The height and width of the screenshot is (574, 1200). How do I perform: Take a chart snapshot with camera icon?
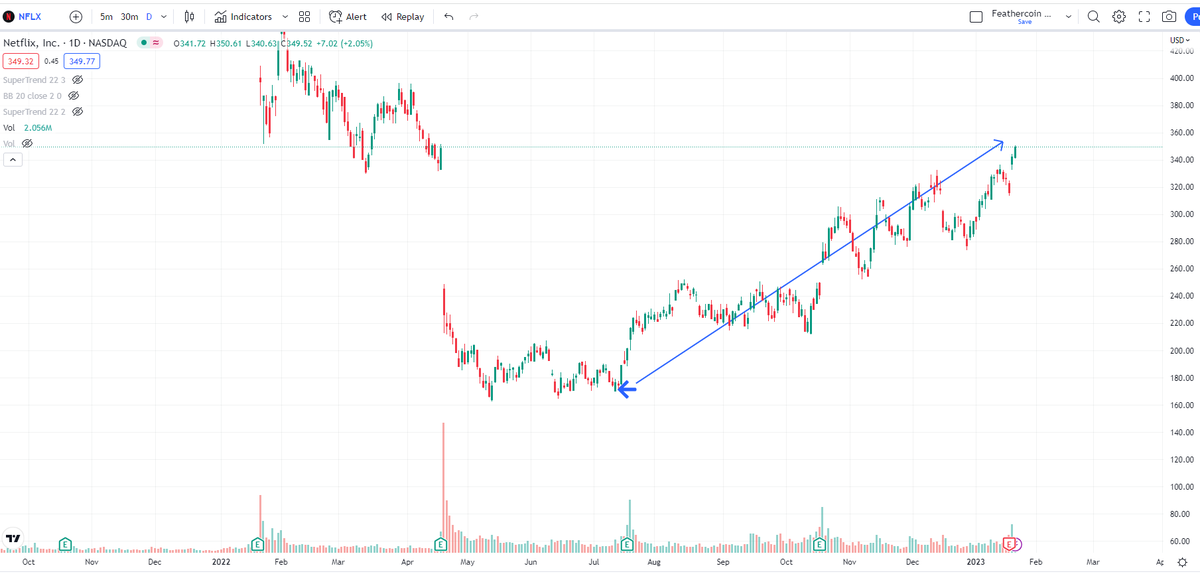pos(1169,16)
